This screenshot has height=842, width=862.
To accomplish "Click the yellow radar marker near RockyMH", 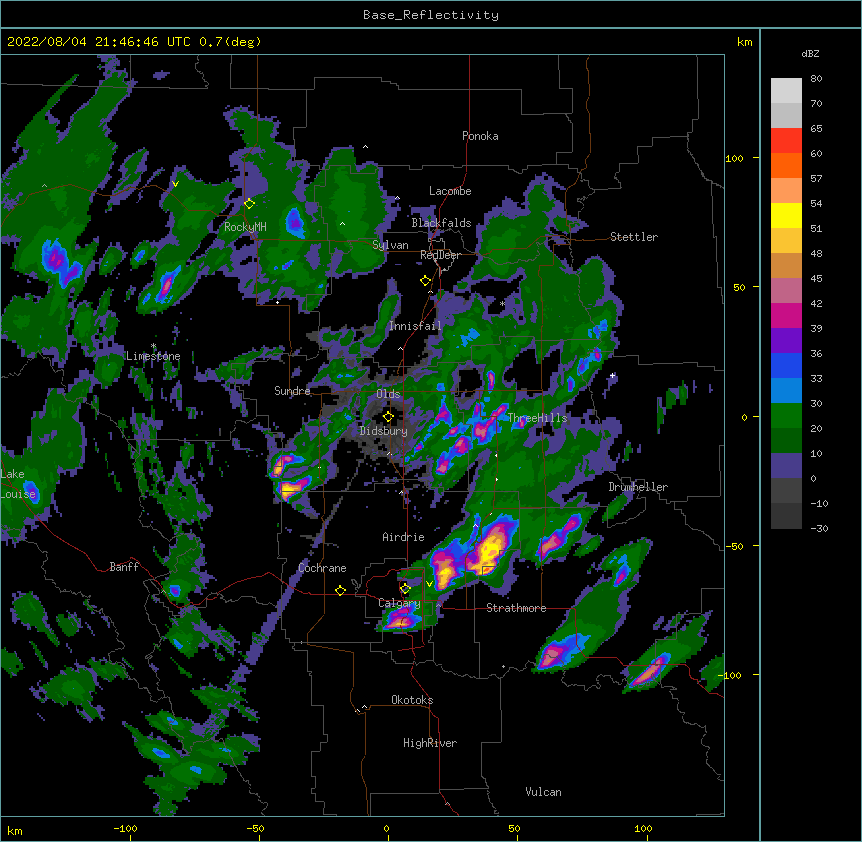I will point(250,204).
